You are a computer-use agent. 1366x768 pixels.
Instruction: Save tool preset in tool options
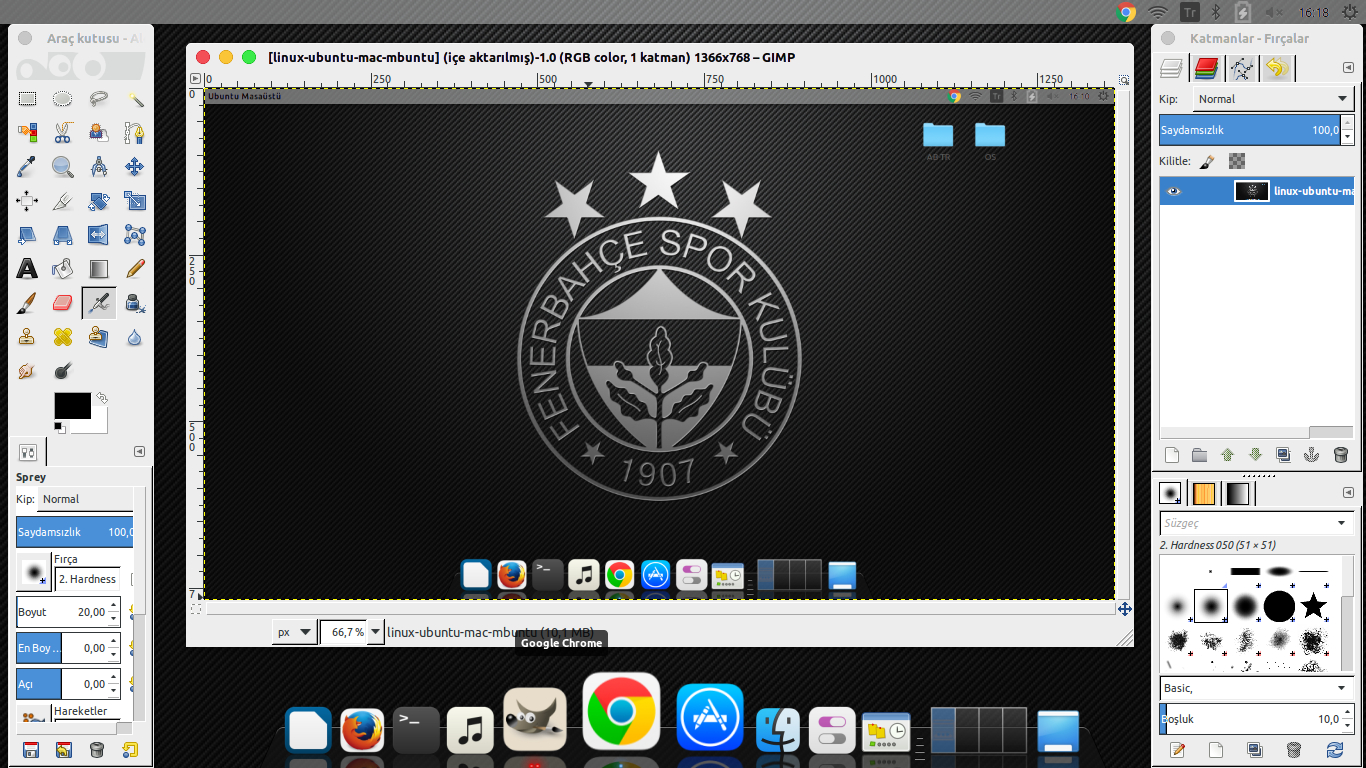(x=30, y=750)
